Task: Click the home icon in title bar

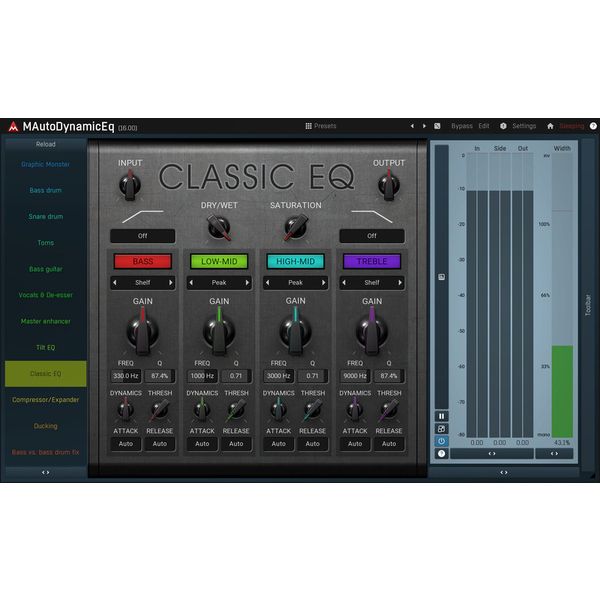Action: coord(550,126)
